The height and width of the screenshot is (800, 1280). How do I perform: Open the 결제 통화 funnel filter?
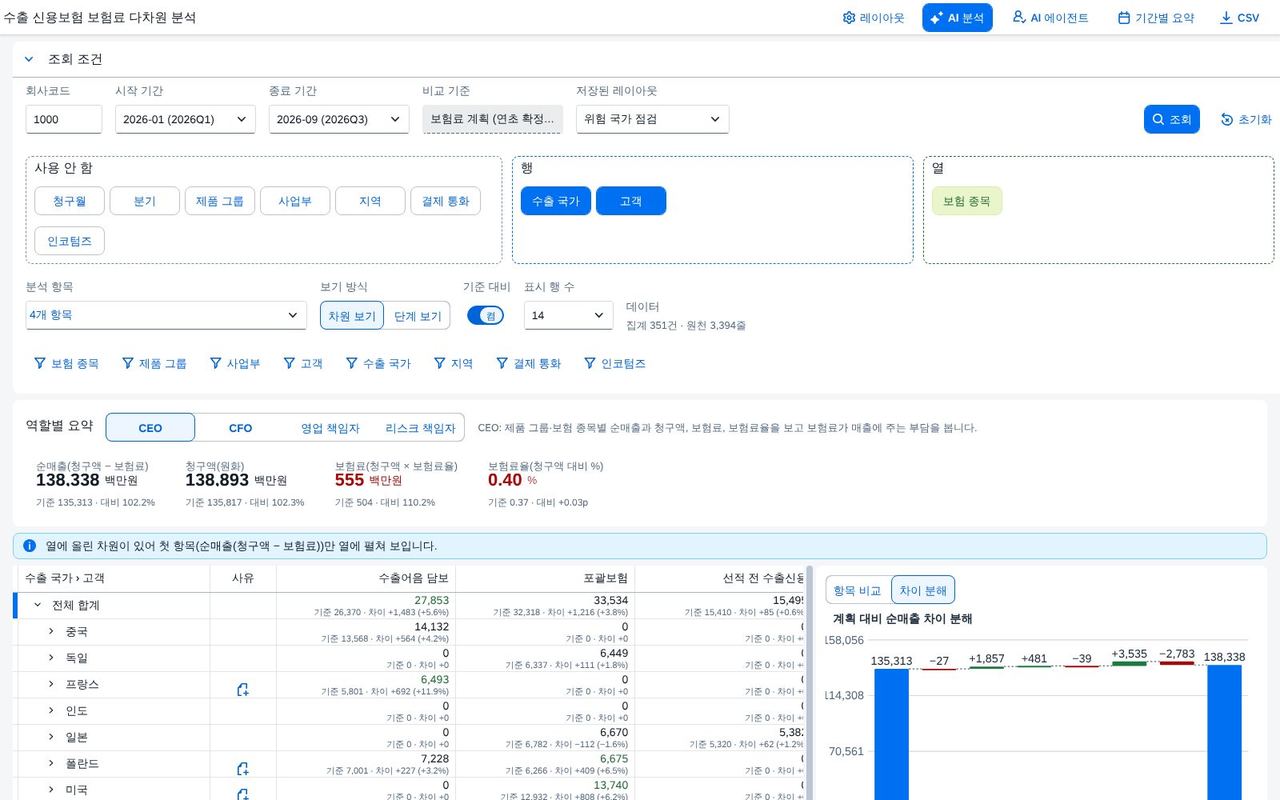(529, 364)
